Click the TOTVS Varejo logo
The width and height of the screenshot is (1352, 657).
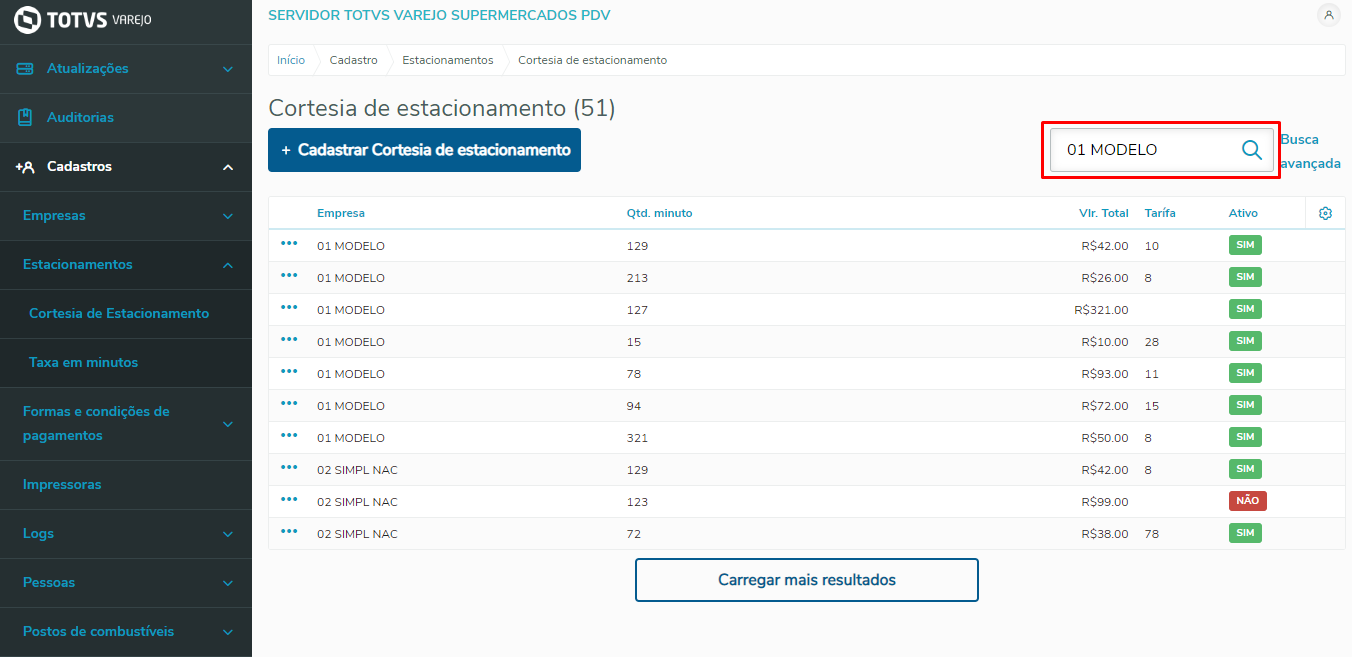[84, 19]
